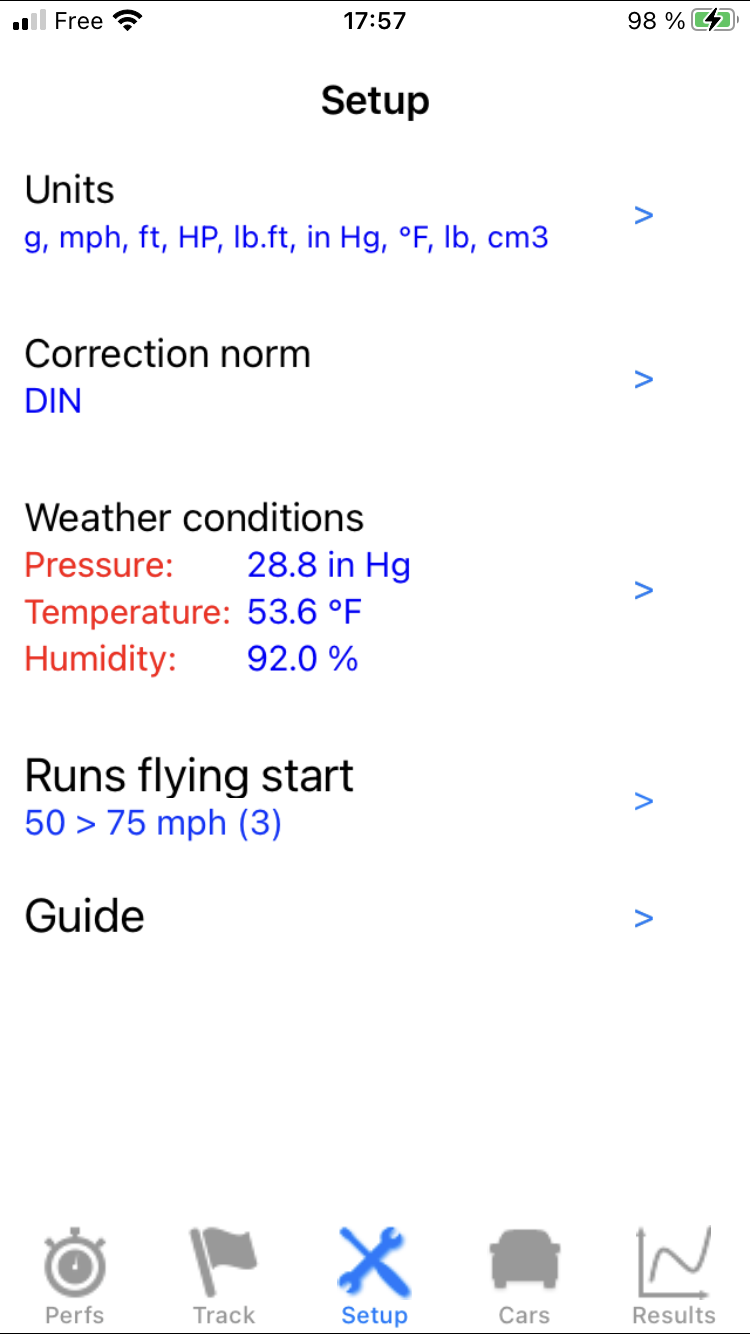View the Results graph icon
Screen dimensions: 750x1334
674,1263
